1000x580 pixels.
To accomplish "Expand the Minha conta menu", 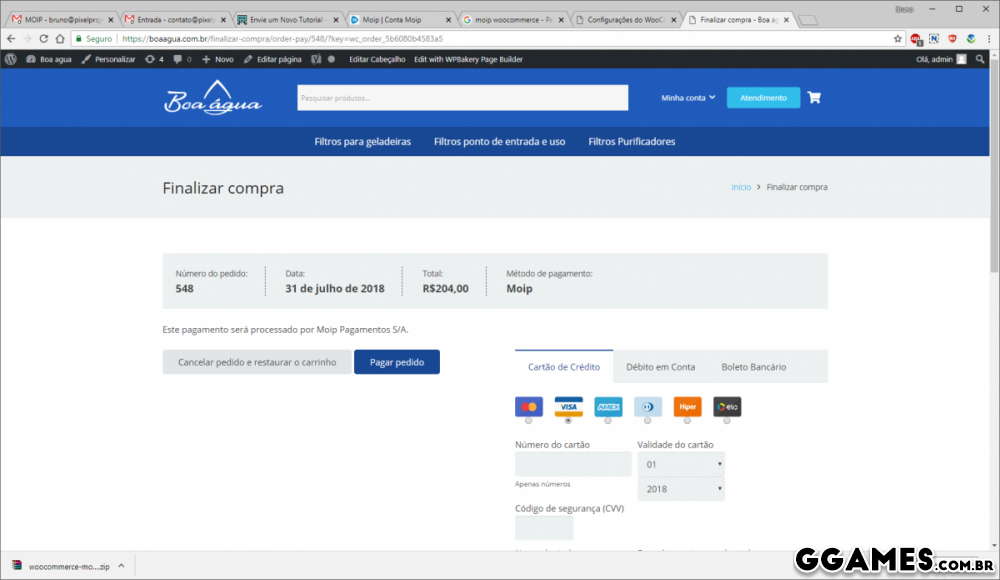I will click(688, 98).
